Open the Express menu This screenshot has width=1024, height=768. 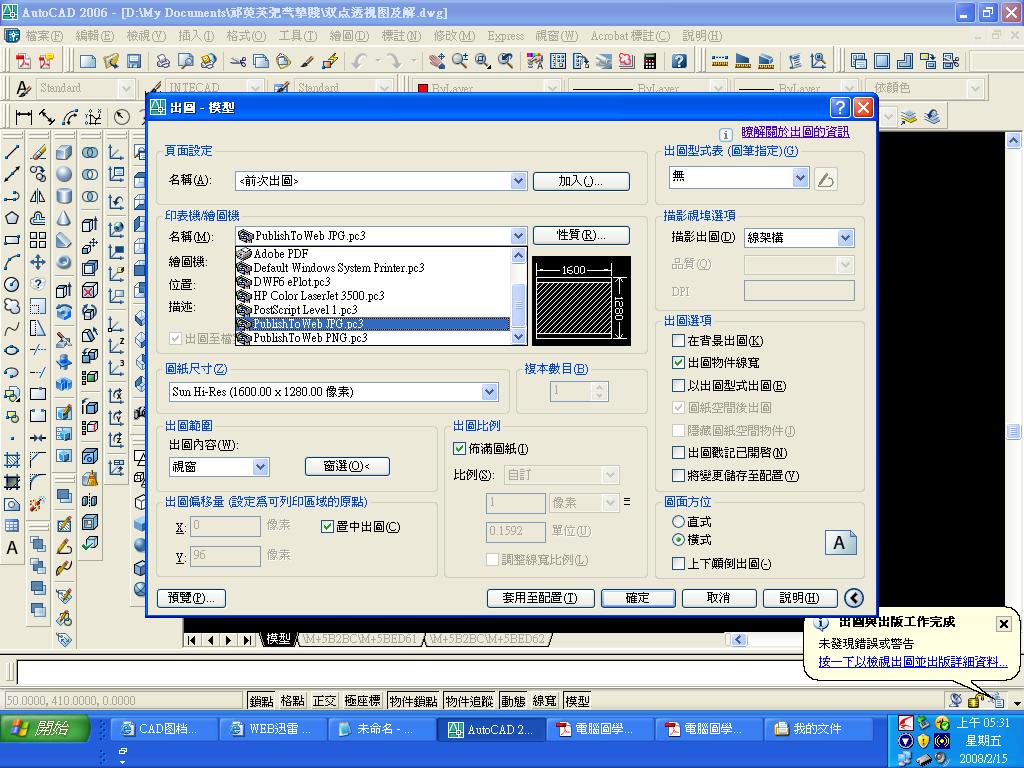(x=505, y=36)
